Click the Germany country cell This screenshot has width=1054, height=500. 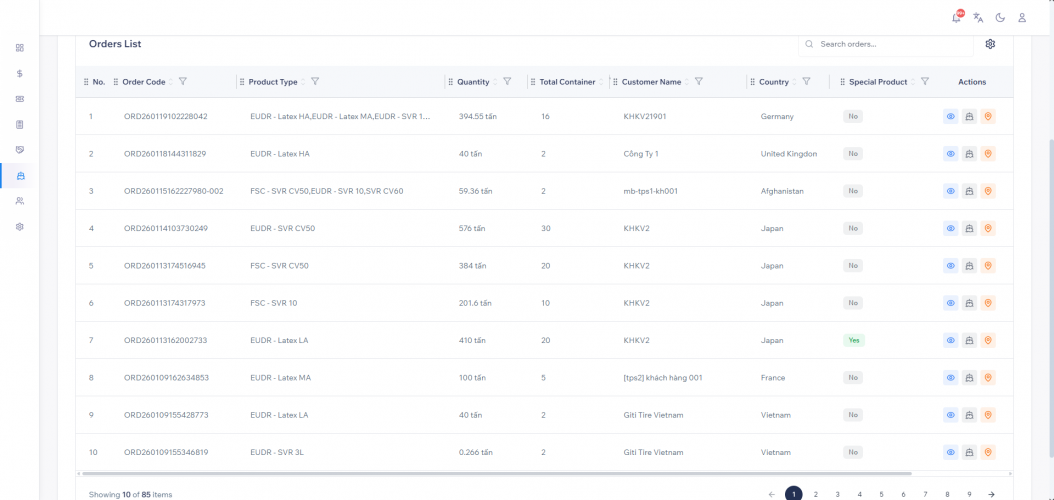(777, 116)
